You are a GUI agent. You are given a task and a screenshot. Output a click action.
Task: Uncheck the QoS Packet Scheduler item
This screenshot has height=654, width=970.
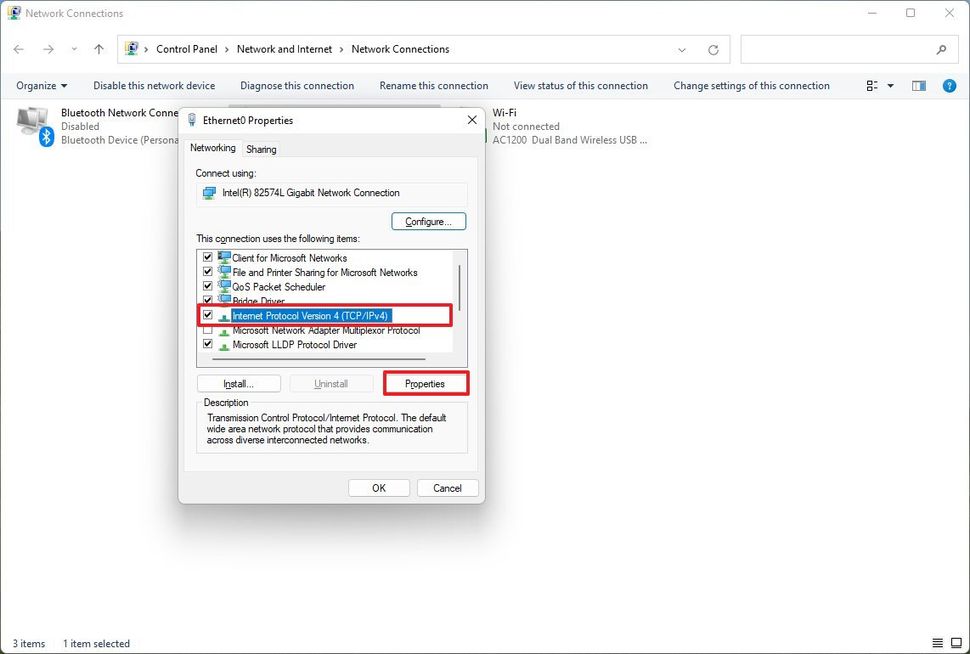[207, 286]
